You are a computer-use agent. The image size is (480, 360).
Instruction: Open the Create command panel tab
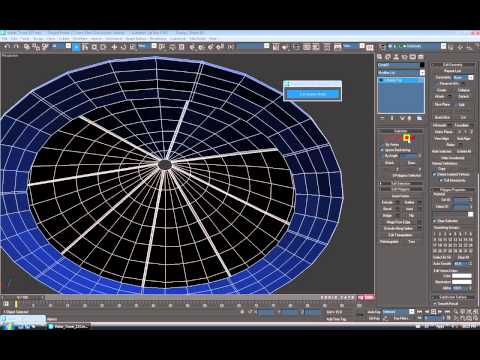(380, 57)
